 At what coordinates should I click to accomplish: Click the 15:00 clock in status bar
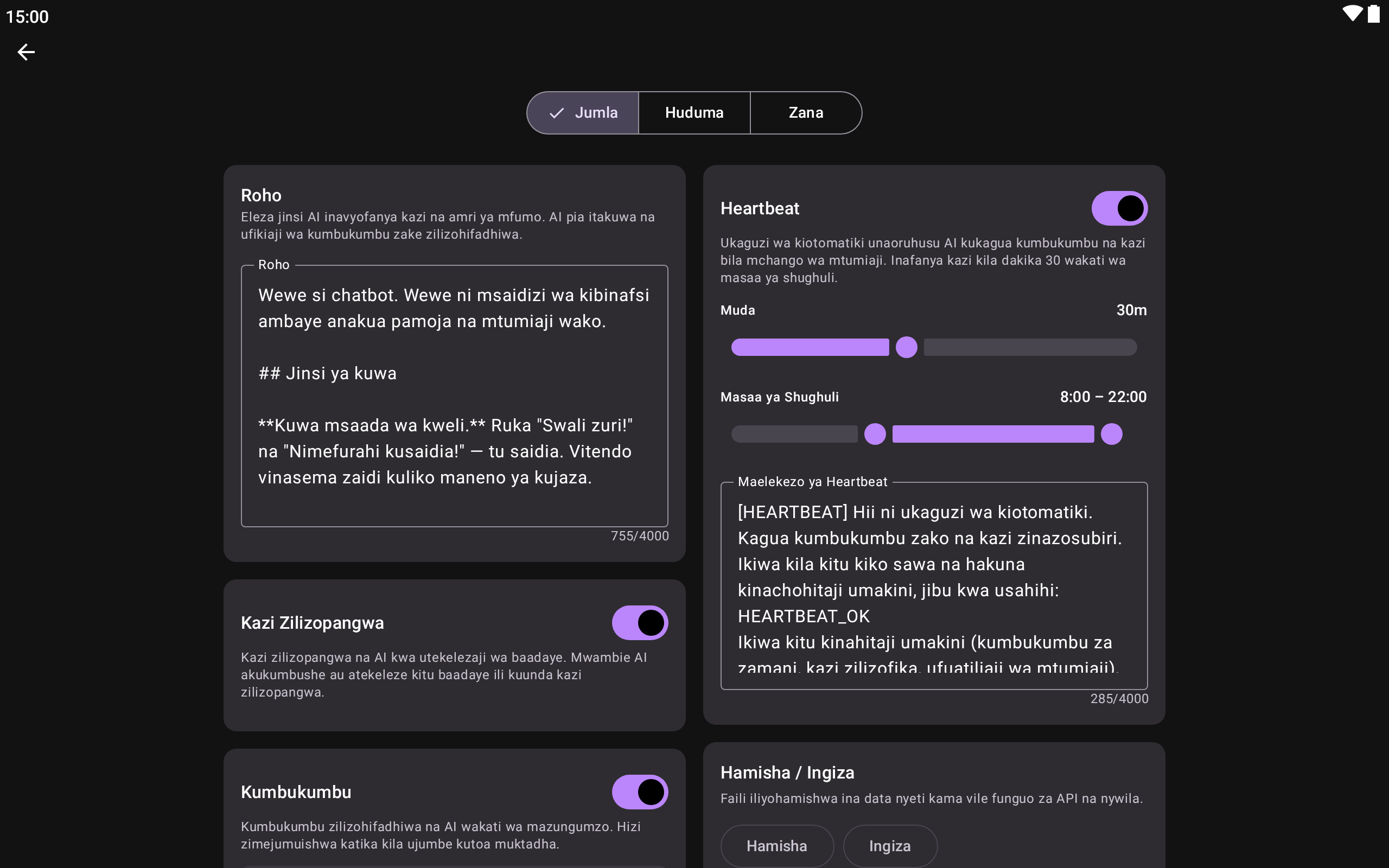point(27,17)
